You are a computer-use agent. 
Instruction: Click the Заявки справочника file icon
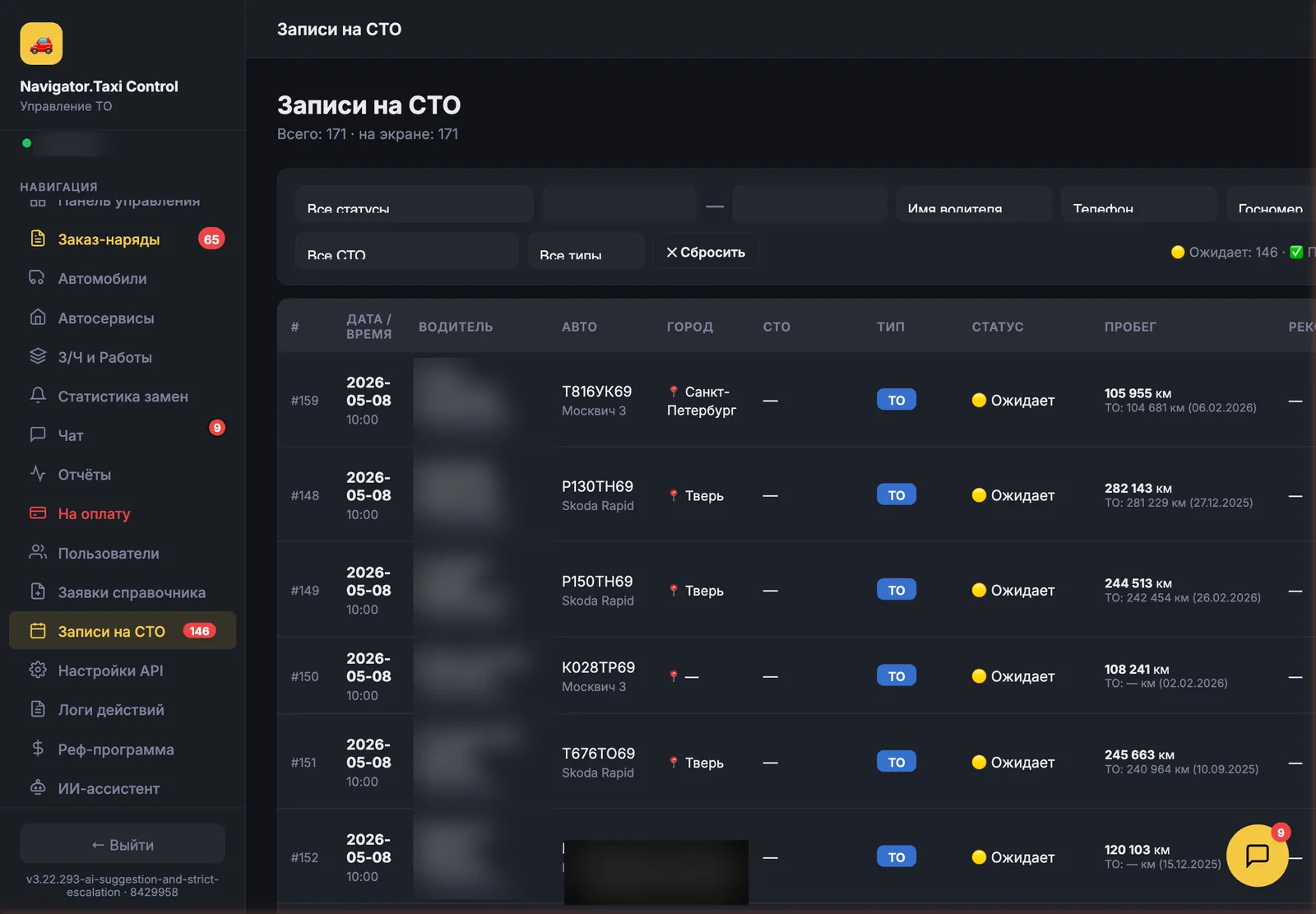coord(38,592)
